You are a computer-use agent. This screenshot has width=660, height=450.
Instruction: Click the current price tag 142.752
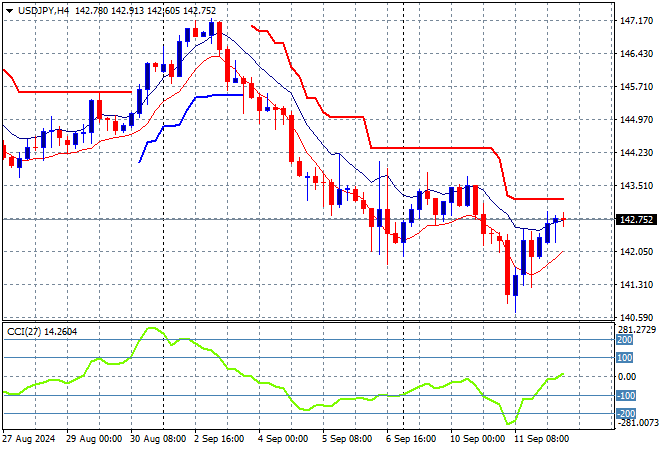(637, 219)
